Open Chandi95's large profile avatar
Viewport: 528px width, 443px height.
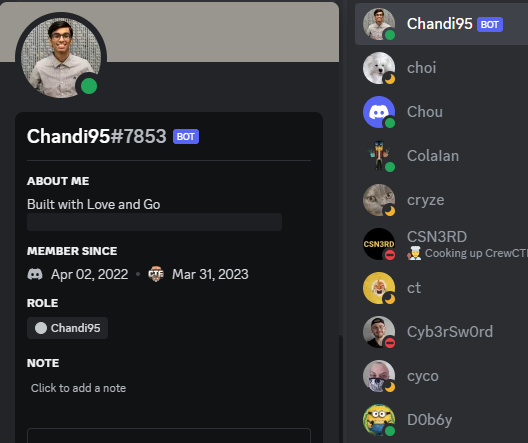click(x=61, y=58)
